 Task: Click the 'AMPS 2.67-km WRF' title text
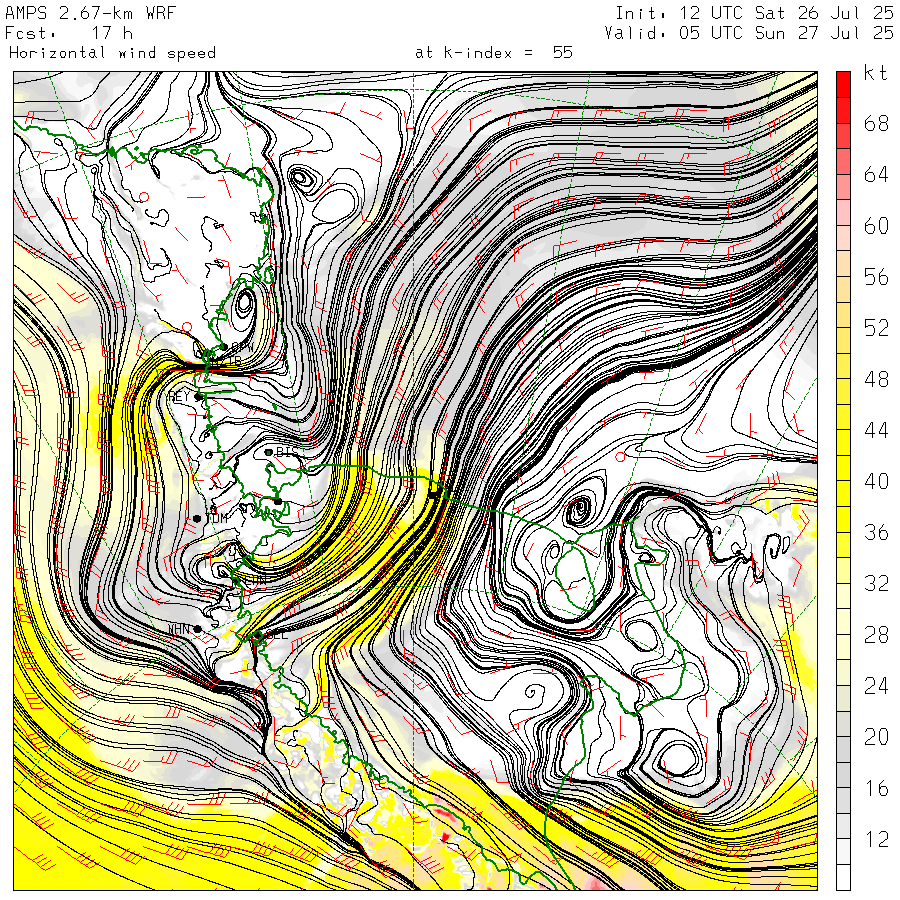90,13
